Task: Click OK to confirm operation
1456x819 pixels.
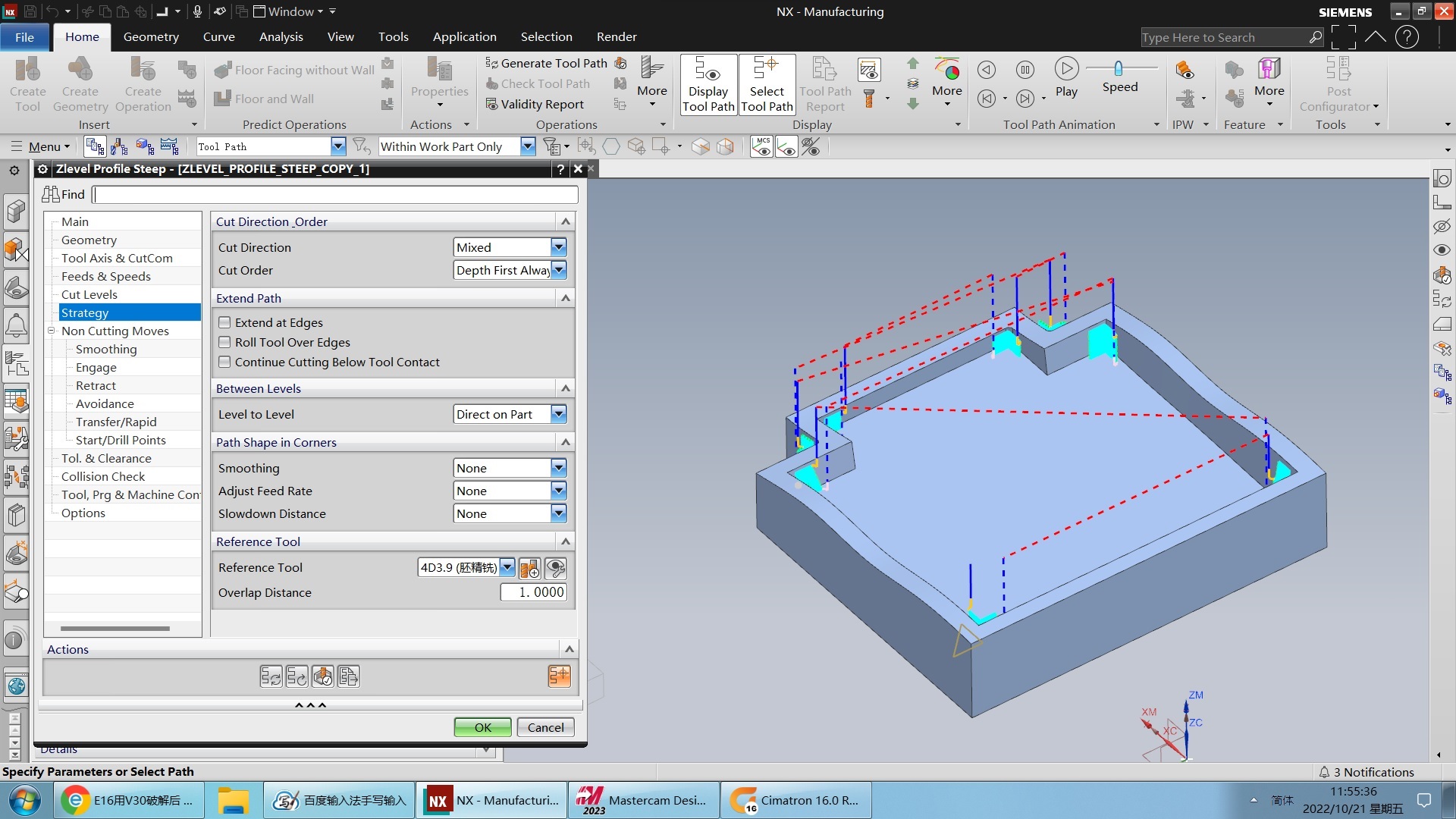Action: [482, 727]
